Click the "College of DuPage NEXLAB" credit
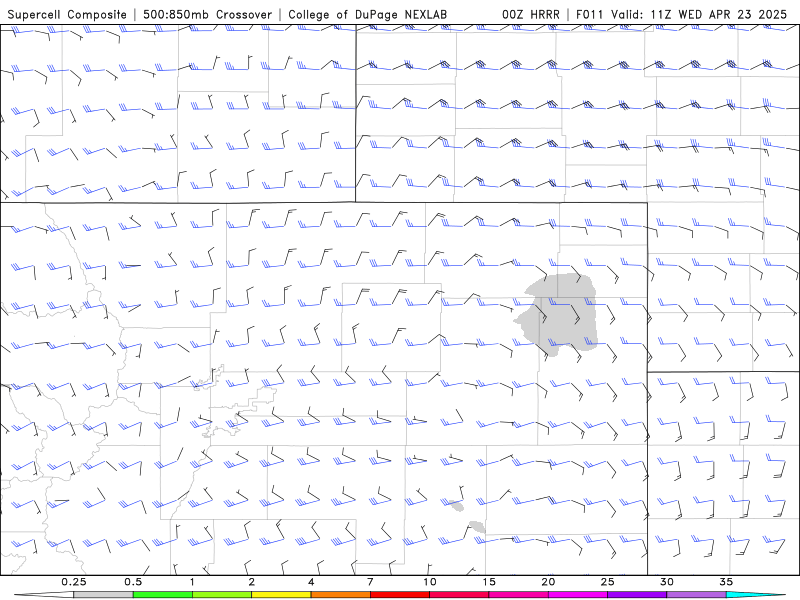This screenshot has height=600, width=800. pos(367,14)
